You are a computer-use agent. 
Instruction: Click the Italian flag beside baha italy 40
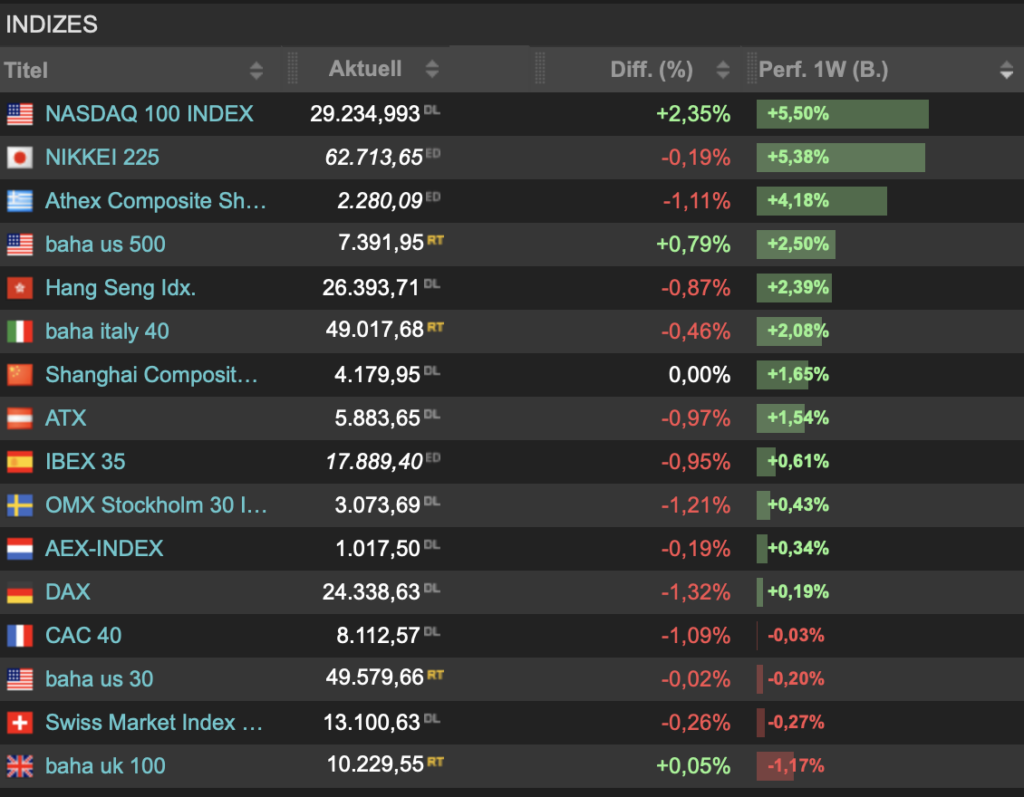tap(20, 332)
